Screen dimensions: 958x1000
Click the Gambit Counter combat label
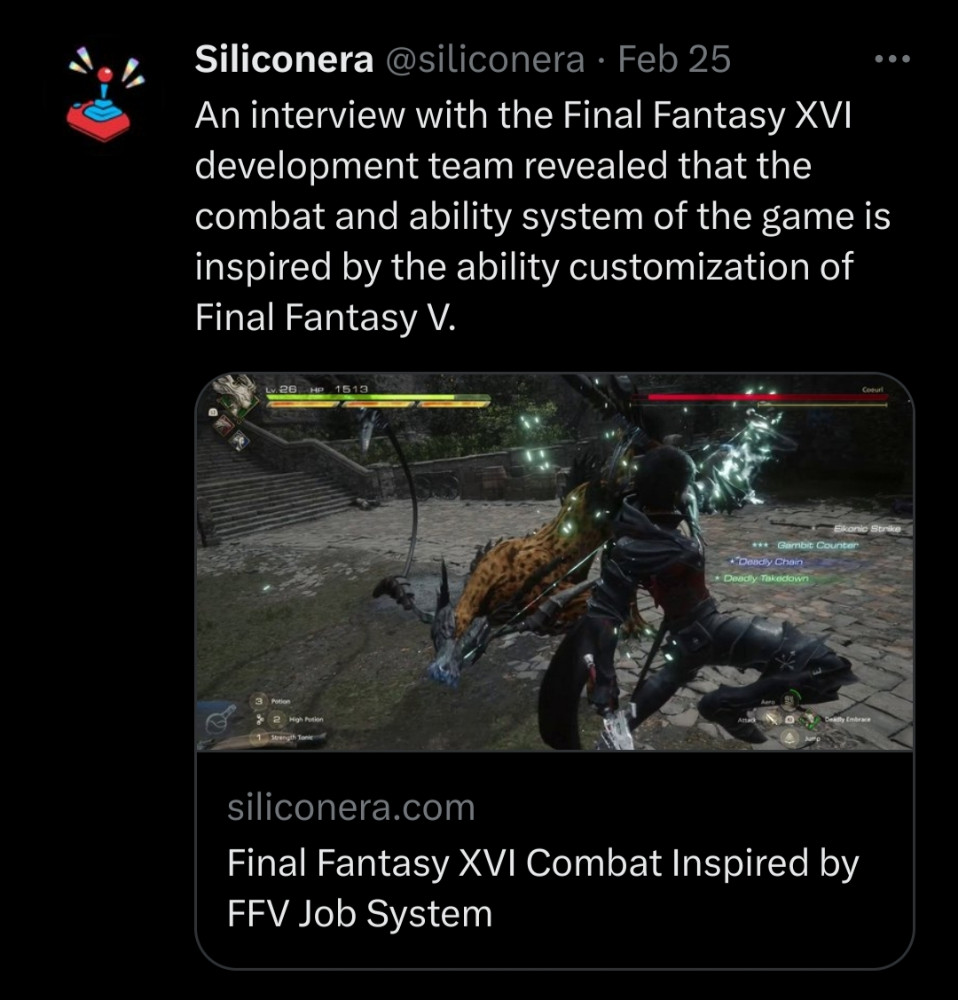(817, 545)
